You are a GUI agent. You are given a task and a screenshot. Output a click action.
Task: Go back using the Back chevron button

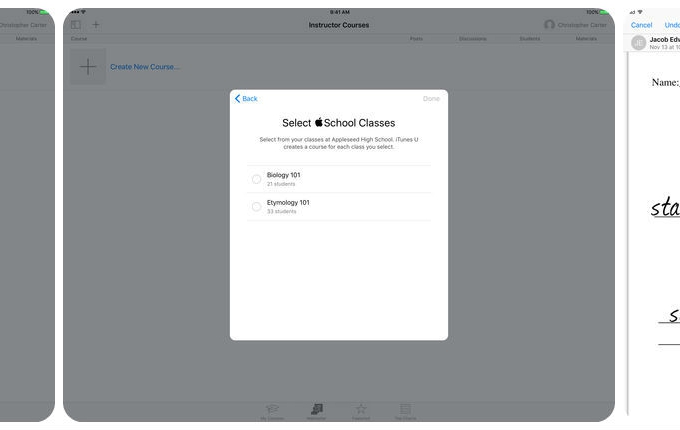pyautogui.click(x=246, y=99)
